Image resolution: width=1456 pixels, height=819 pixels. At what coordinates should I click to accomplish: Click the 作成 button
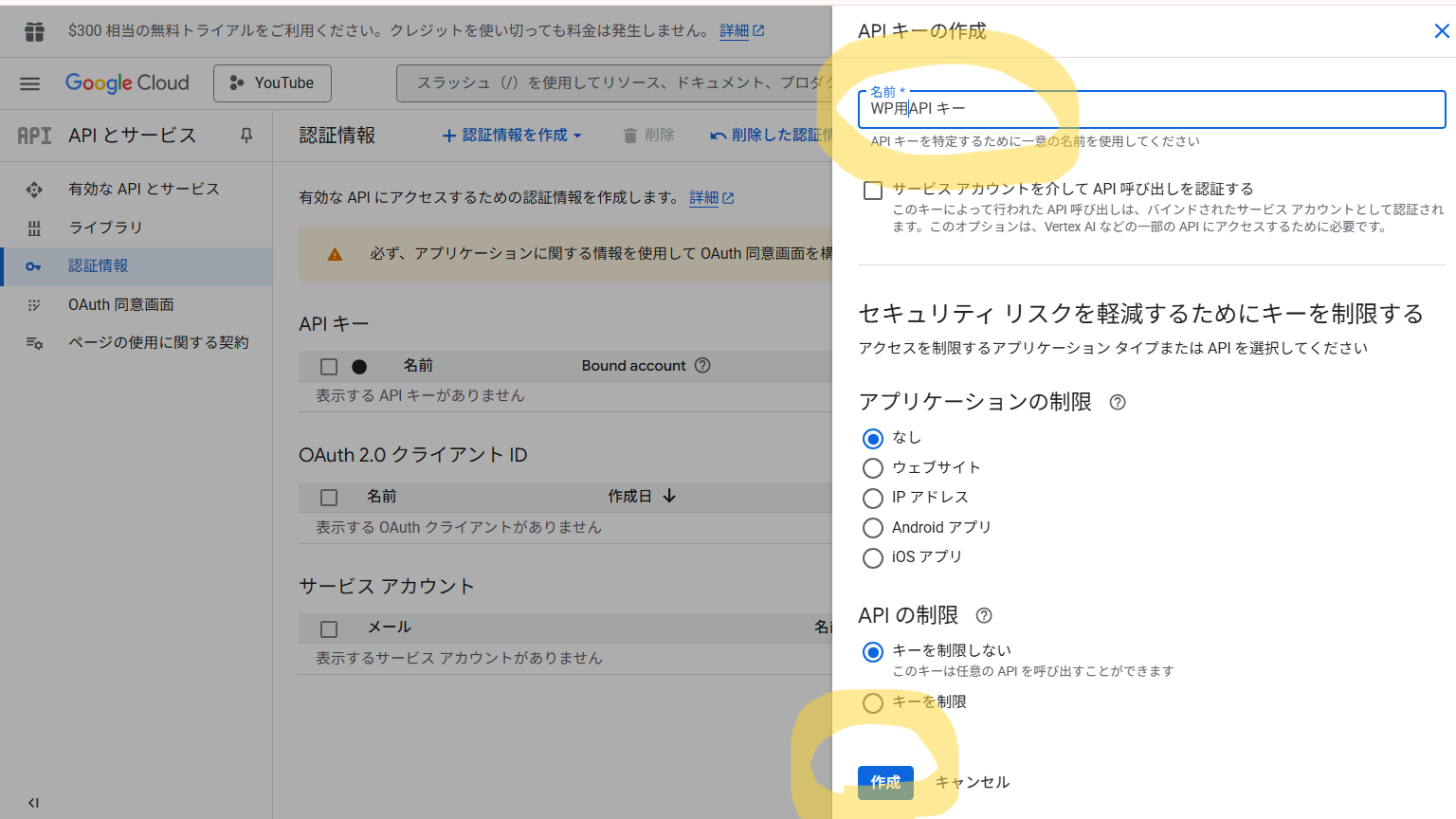[x=885, y=782]
